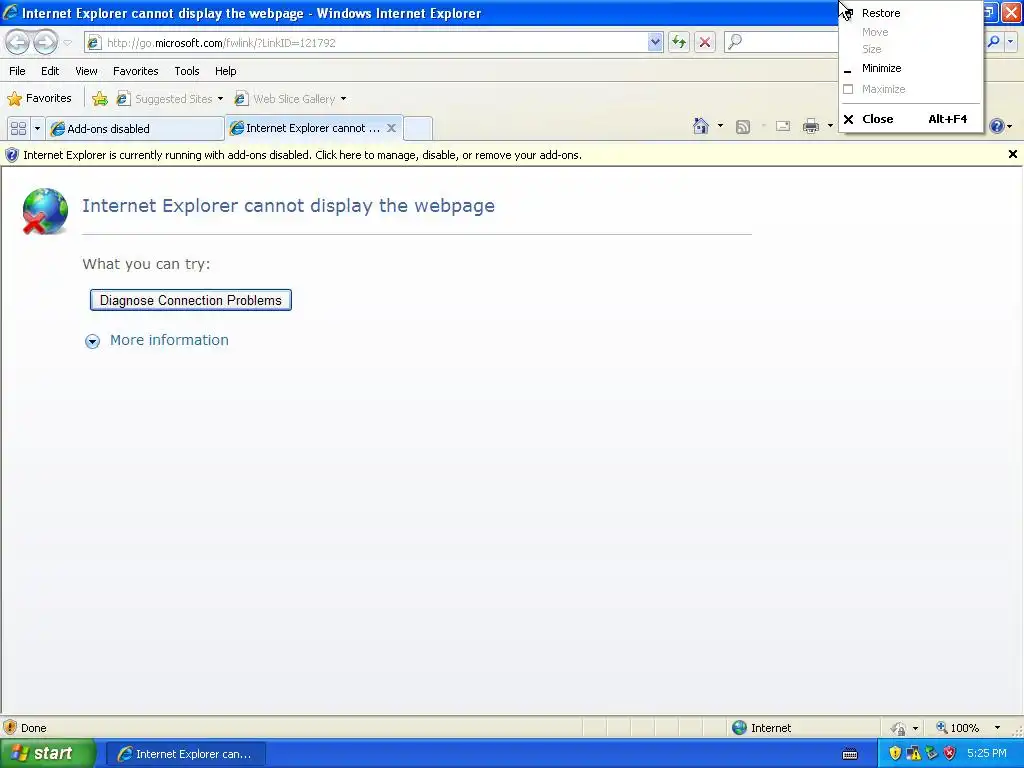Click the RSS feeds icon
The image size is (1024, 768).
(x=743, y=127)
